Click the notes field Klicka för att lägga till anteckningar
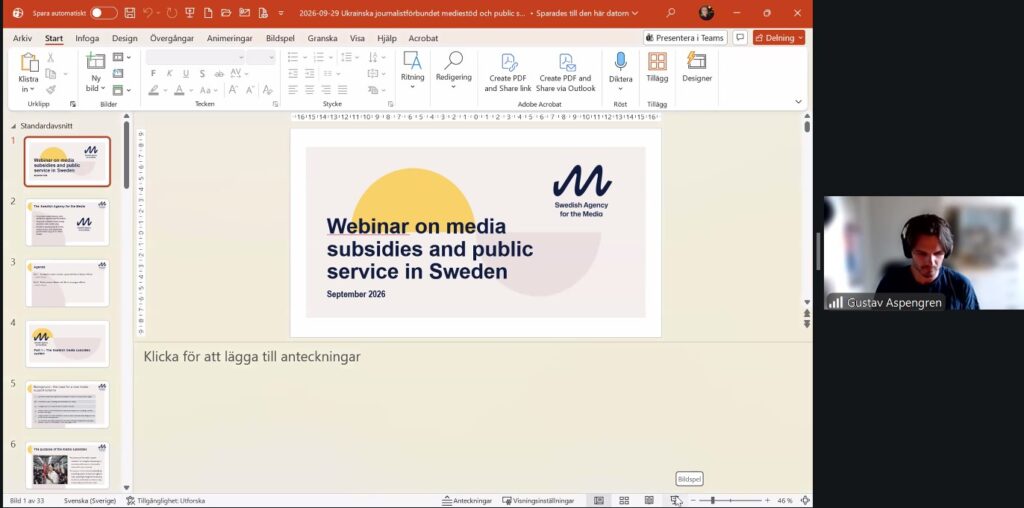 (252, 357)
